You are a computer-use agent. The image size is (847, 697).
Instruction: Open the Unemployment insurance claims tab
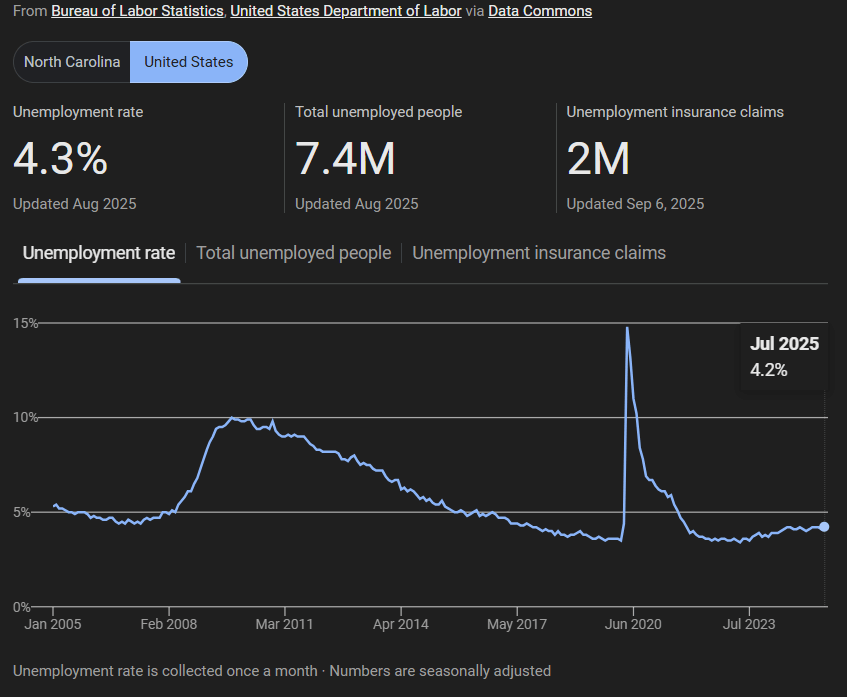click(x=539, y=253)
